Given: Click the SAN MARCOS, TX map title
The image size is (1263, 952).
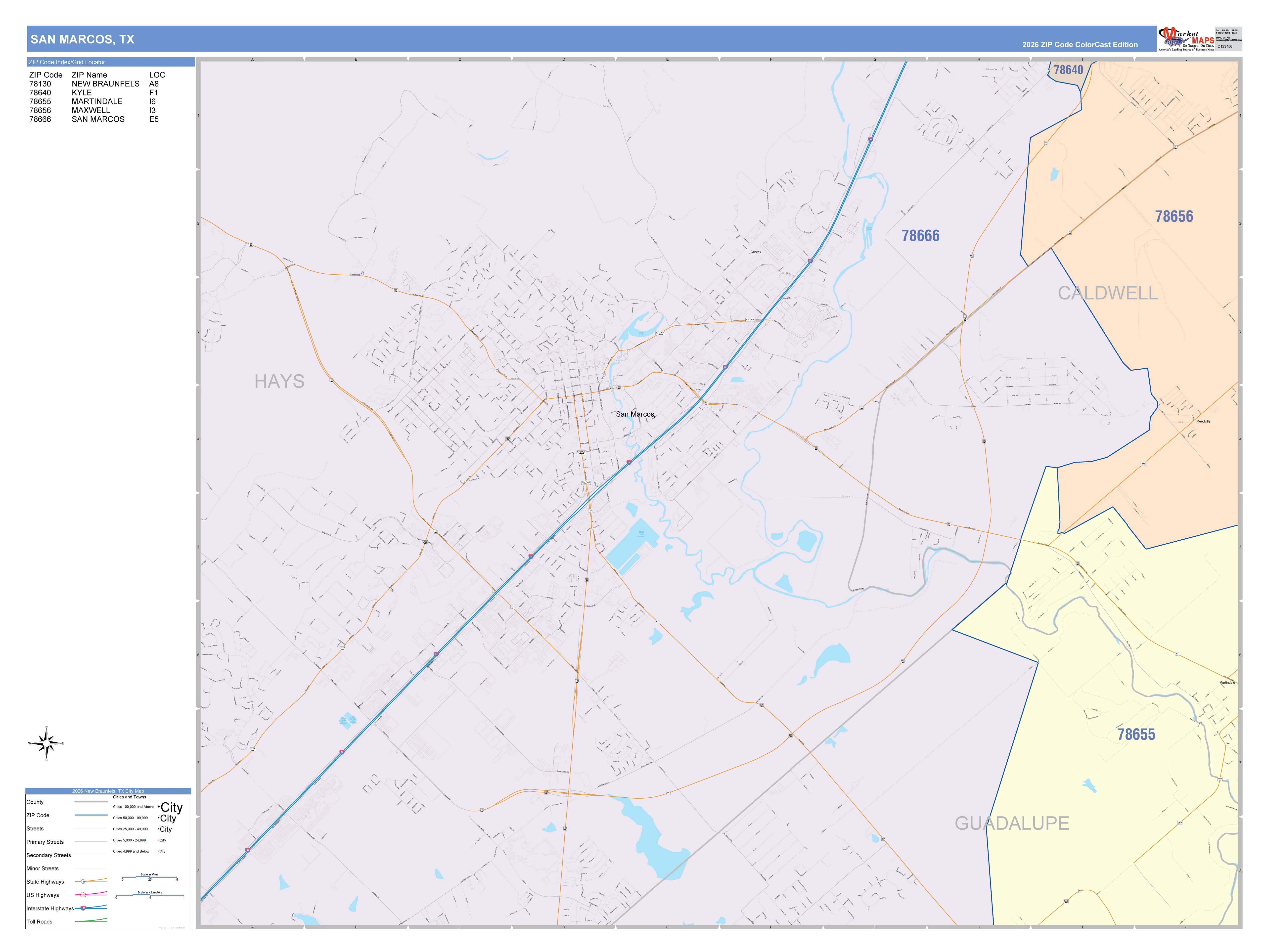Looking at the screenshot, I should [82, 39].
